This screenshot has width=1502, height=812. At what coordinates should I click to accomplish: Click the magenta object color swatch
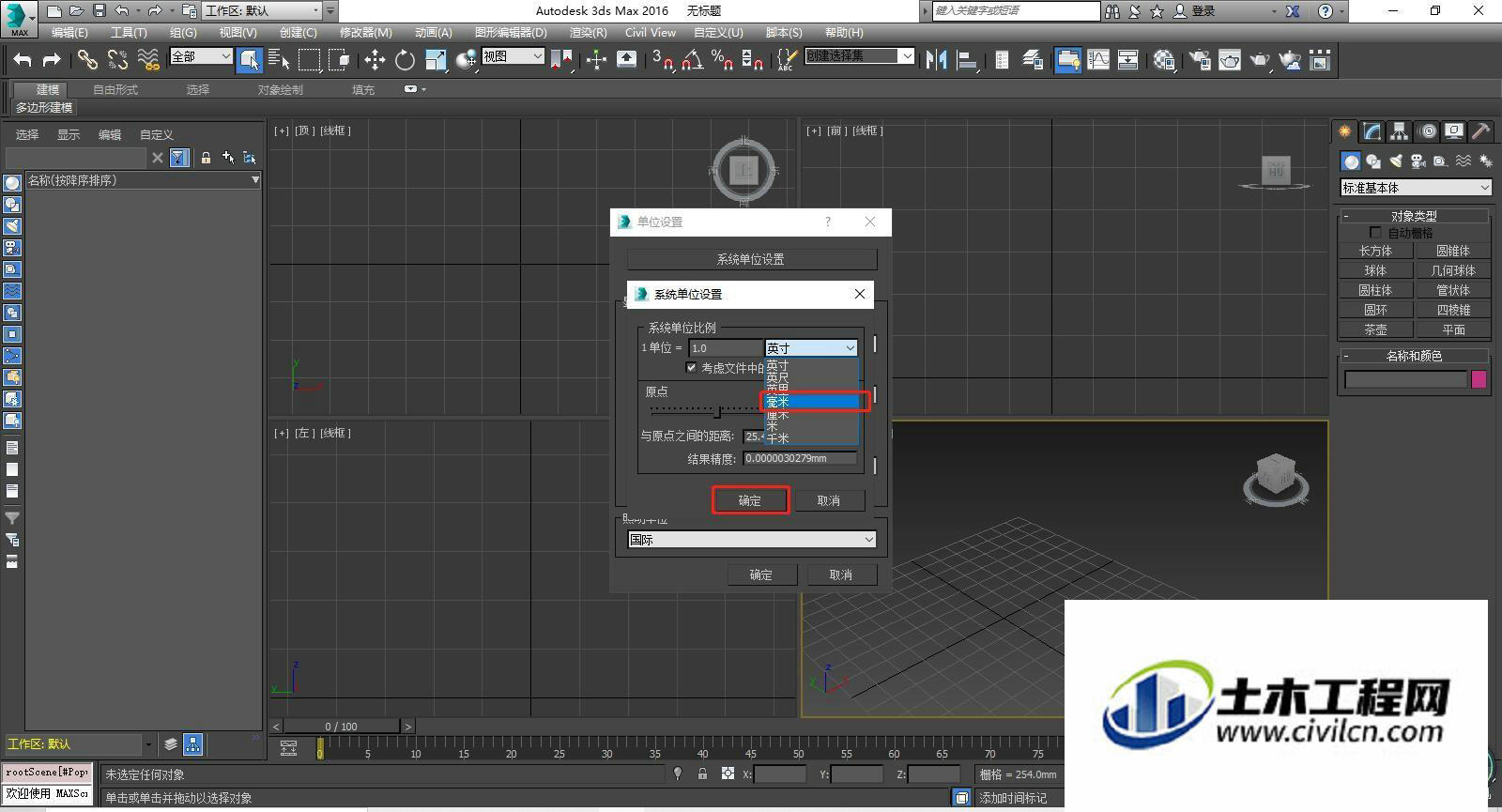1479,379
